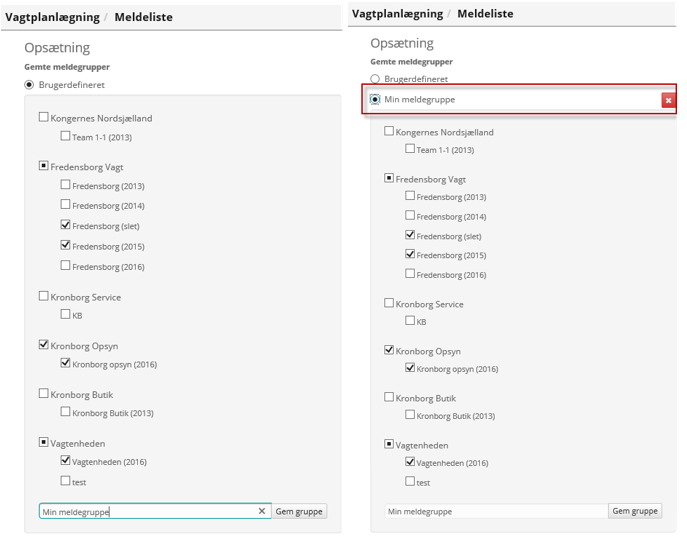Choose Brugerdefineret radio in right panel
The height and width of the screenshot is (539, 687).
tap(375, 78)
